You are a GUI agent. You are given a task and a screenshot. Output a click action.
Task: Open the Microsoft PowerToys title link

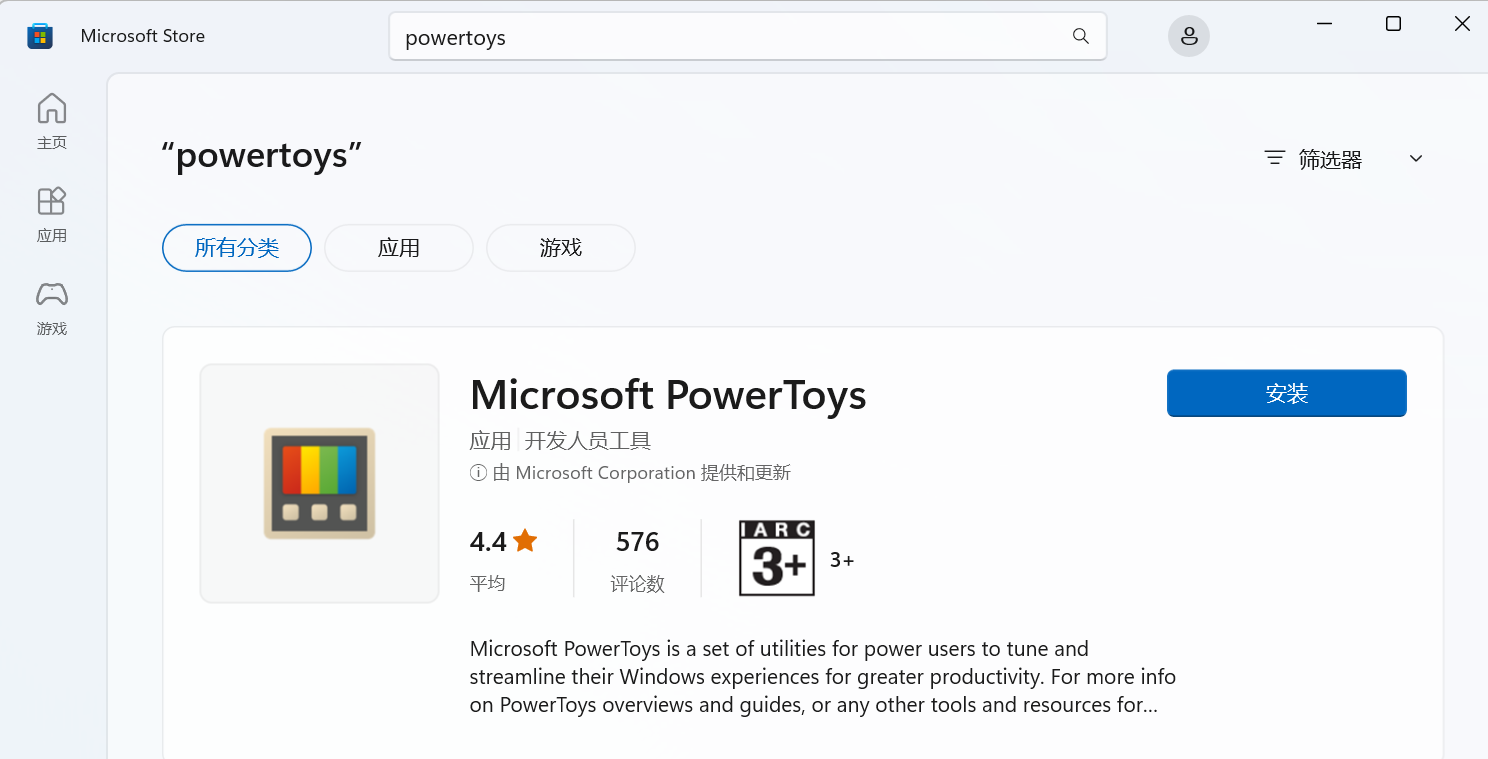coord(668,395)
